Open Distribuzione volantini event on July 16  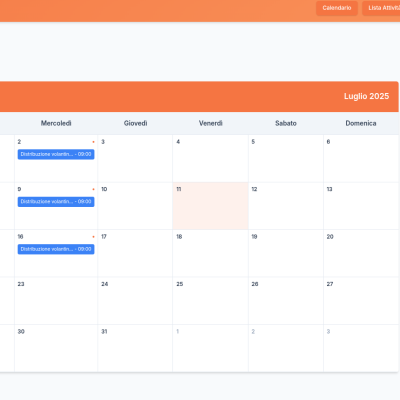(x=56, y=249)
